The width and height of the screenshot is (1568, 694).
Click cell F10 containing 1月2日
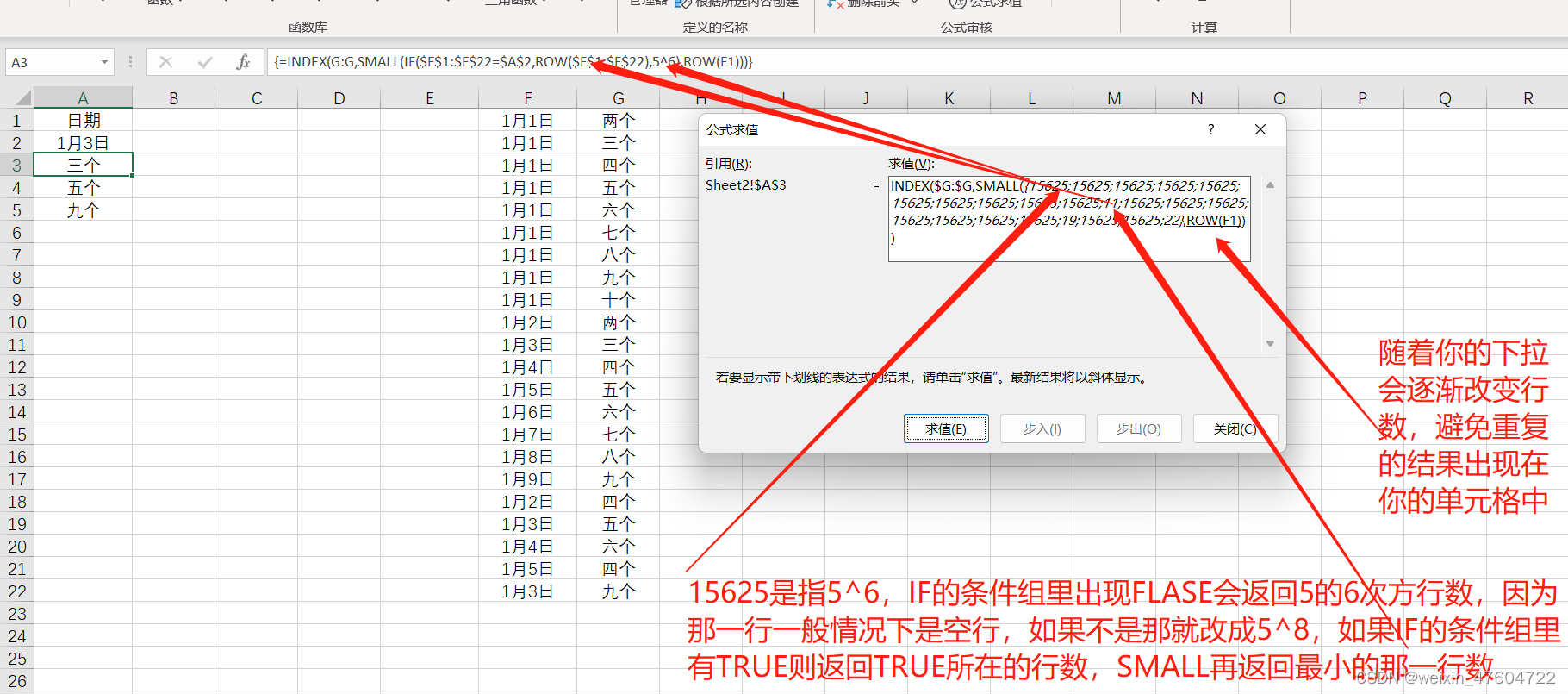tap(528, 322)
